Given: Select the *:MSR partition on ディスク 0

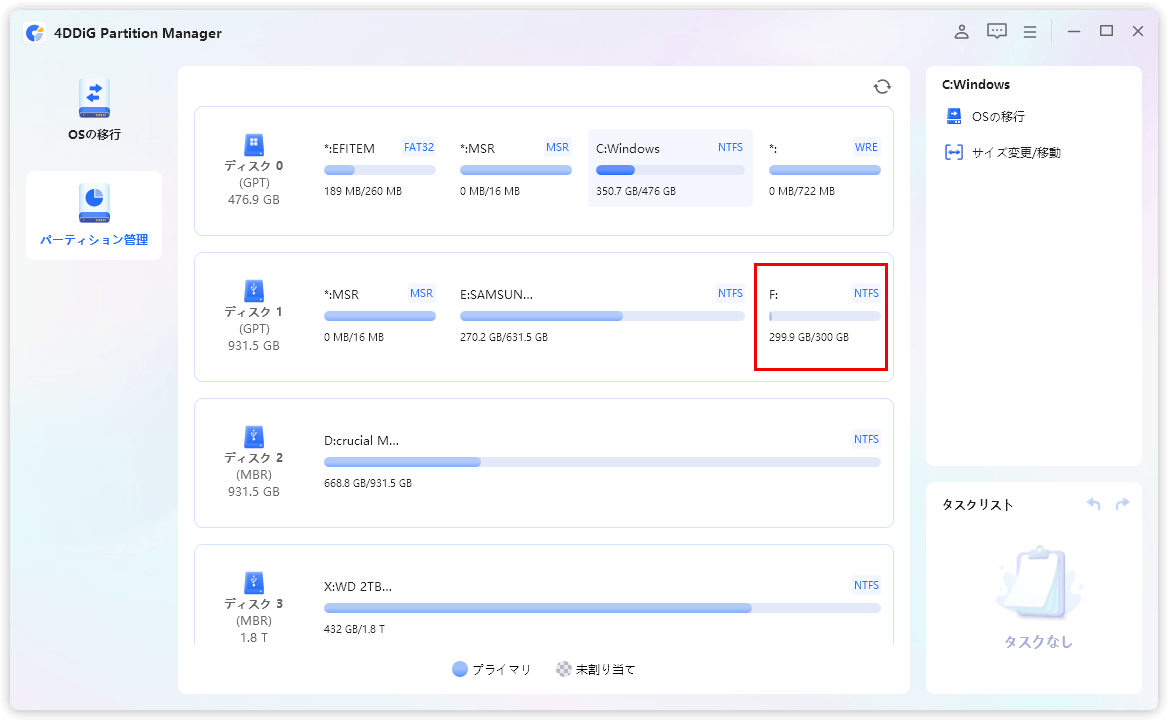Looking at the screenshot, I should pyautogui.click(x=515, y=169).
